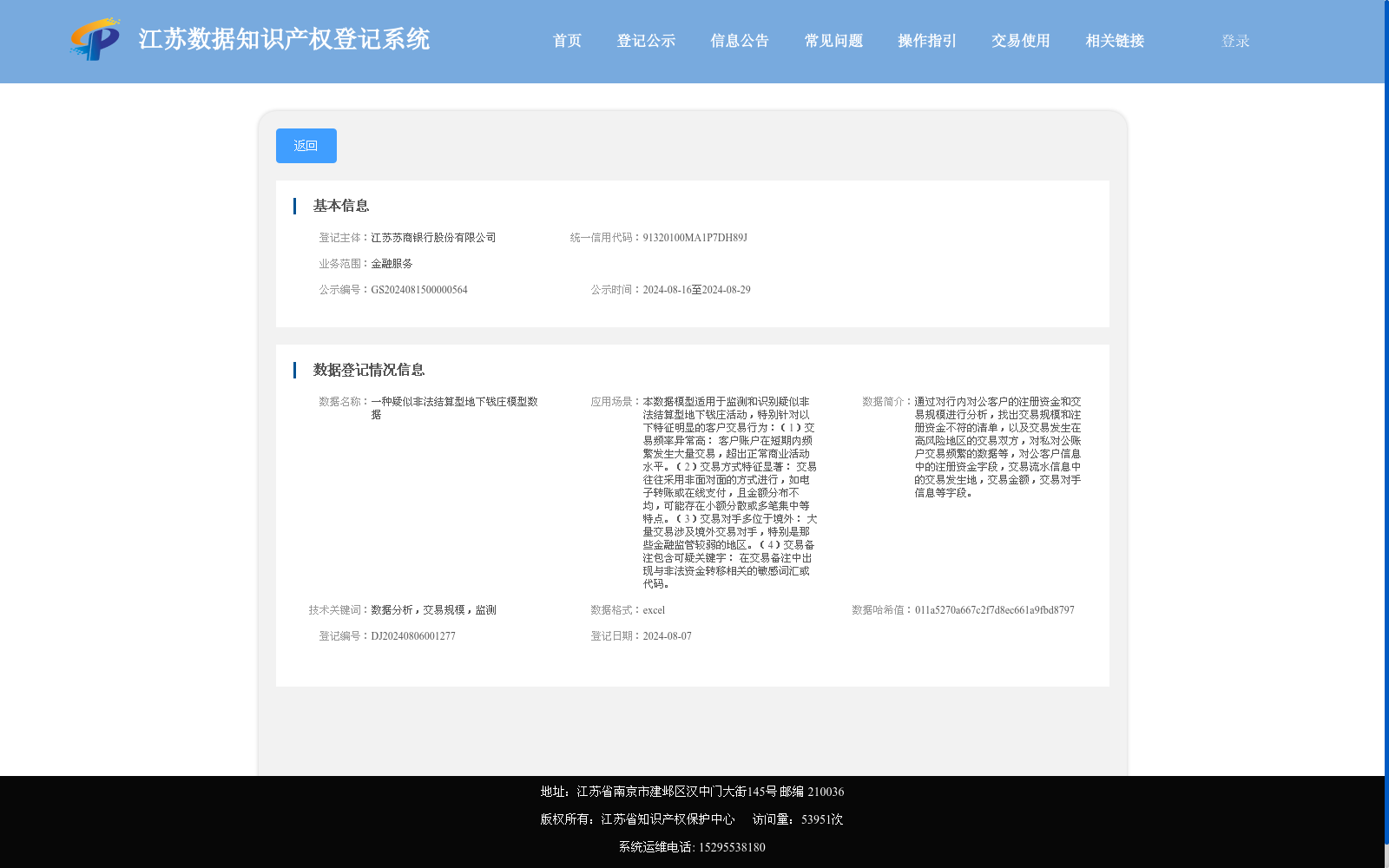Click the 江苏数据知识产权登记系统 title
Image resolution: width=1389 pixels, height=868 pixels.
pyautogui.click(x=284, y=40)
